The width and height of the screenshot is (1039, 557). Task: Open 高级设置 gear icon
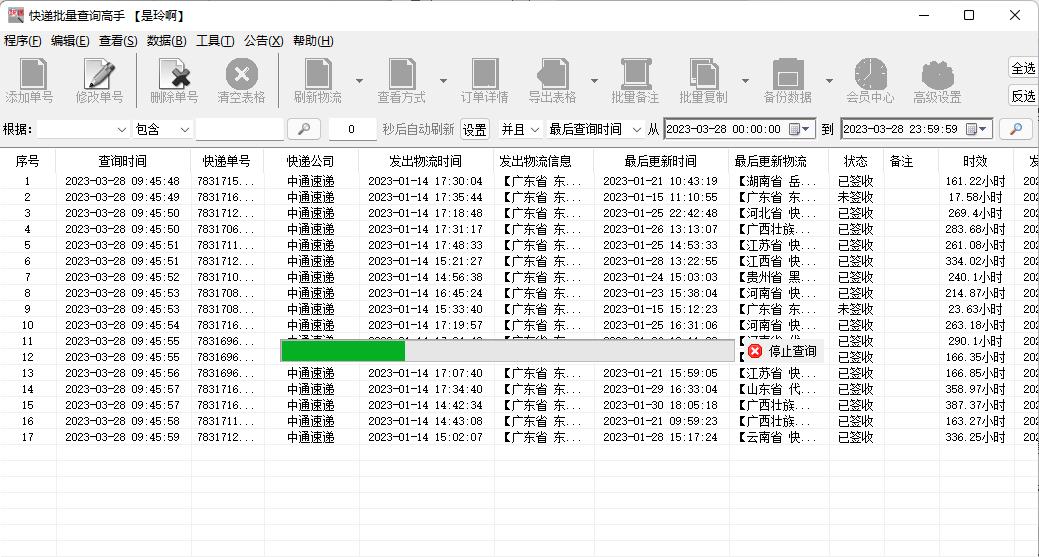938,74
